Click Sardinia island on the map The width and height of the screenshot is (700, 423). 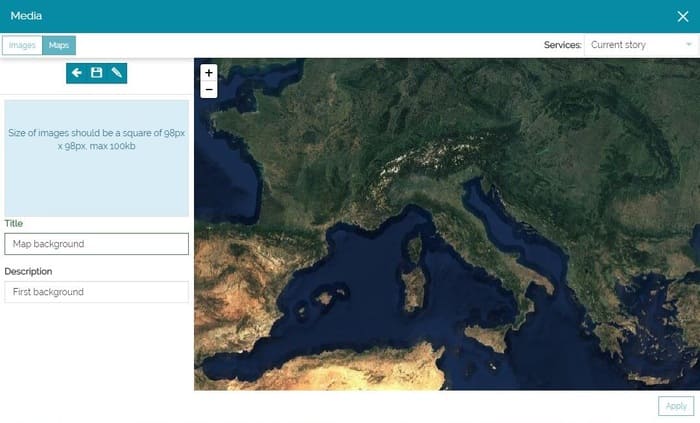[412, 288]
